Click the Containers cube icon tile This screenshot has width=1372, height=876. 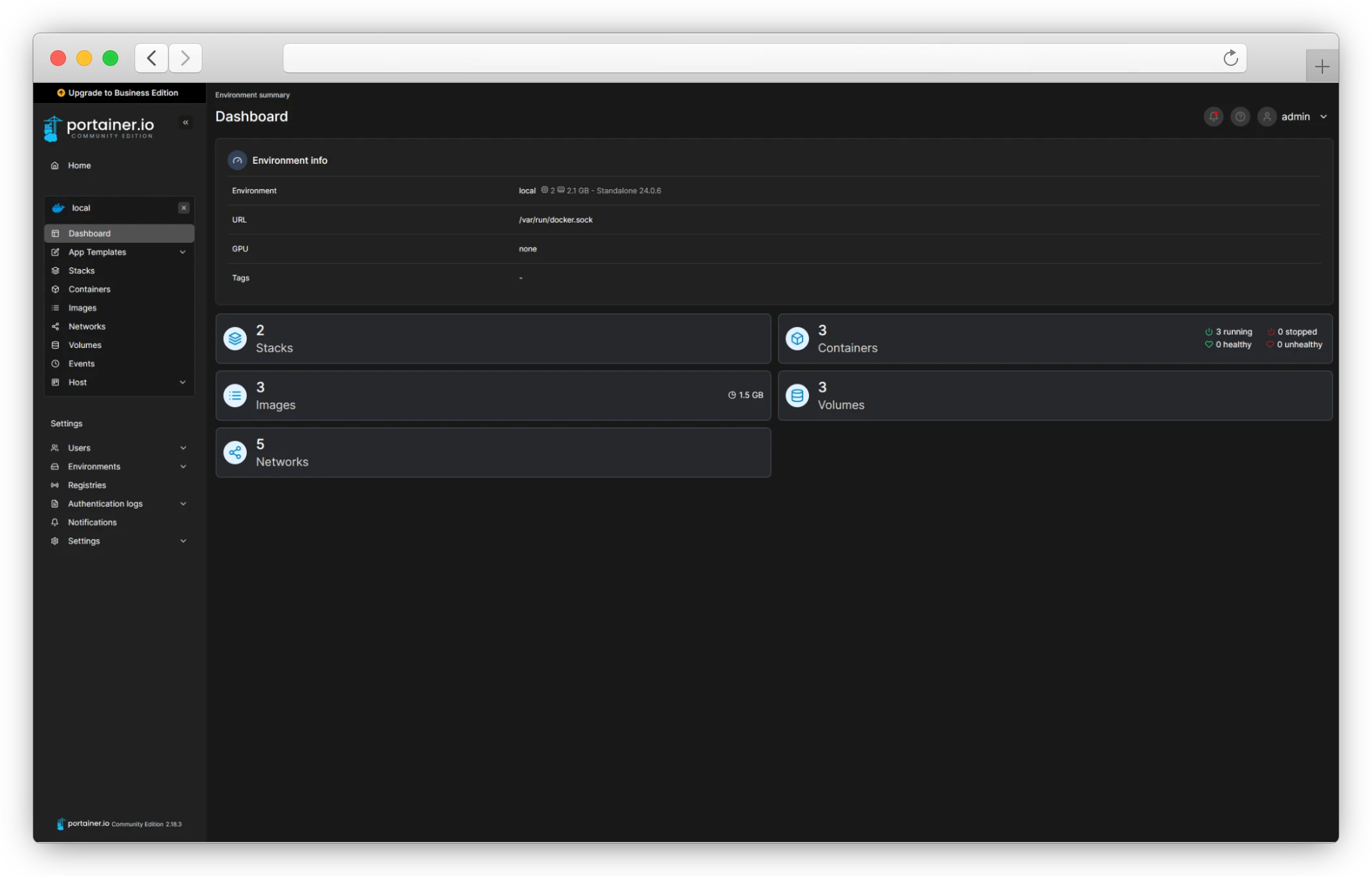point(797,339)
